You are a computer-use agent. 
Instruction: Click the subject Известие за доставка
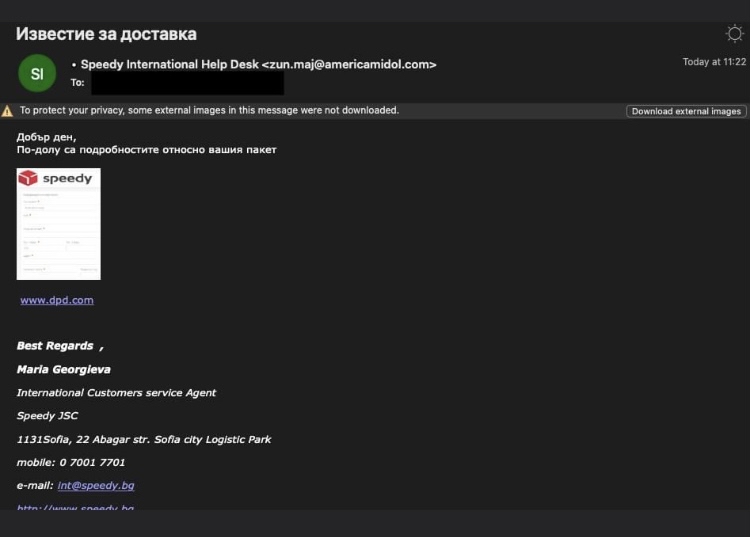[x=106, y=34]
